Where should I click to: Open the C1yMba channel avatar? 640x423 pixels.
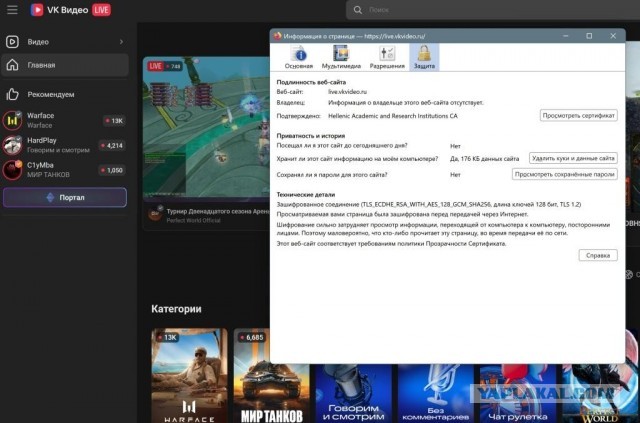(x=12, y=170)
